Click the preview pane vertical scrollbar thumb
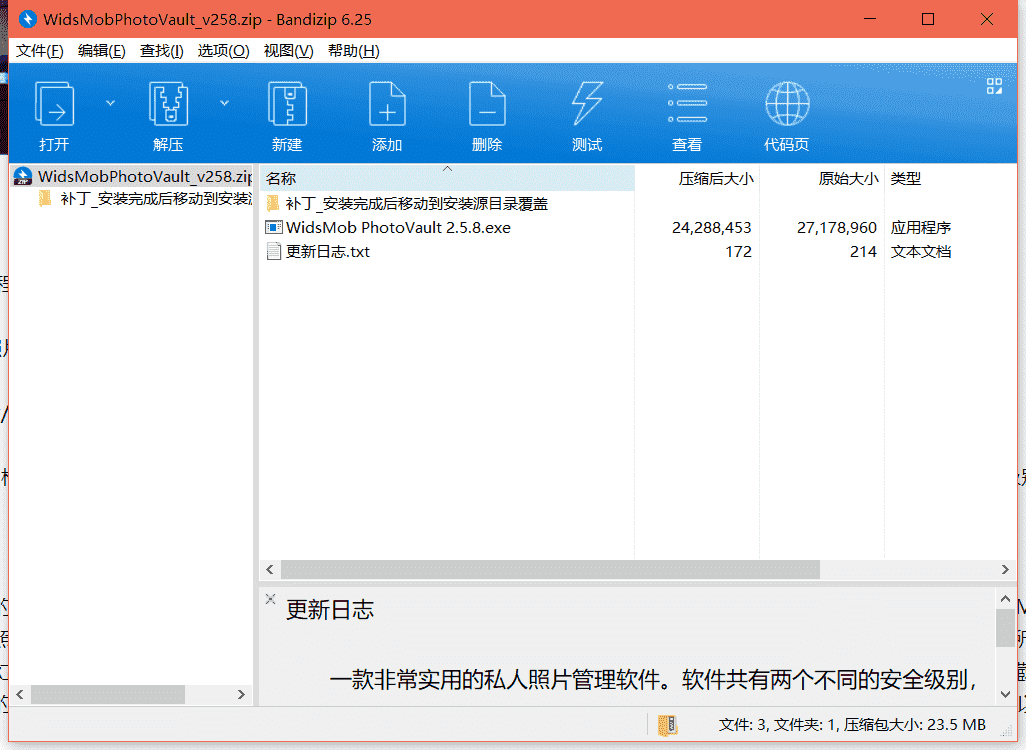 (x=1005, y=628)
